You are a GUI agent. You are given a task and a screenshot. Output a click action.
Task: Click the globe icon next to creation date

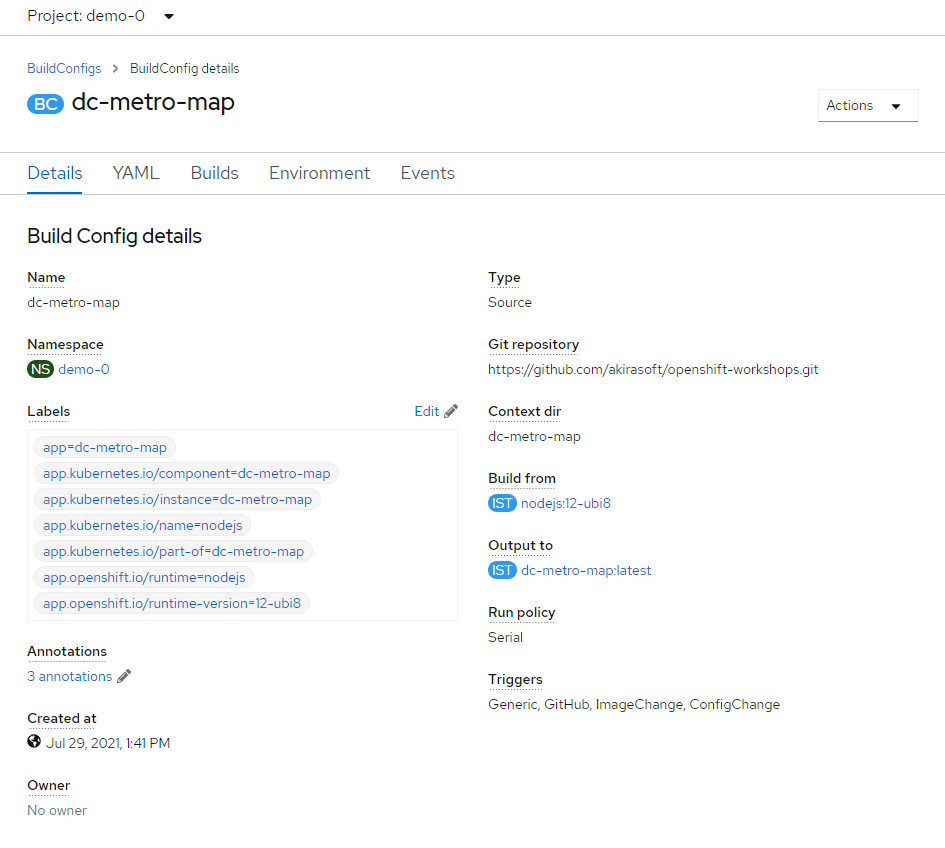[34, 742]
